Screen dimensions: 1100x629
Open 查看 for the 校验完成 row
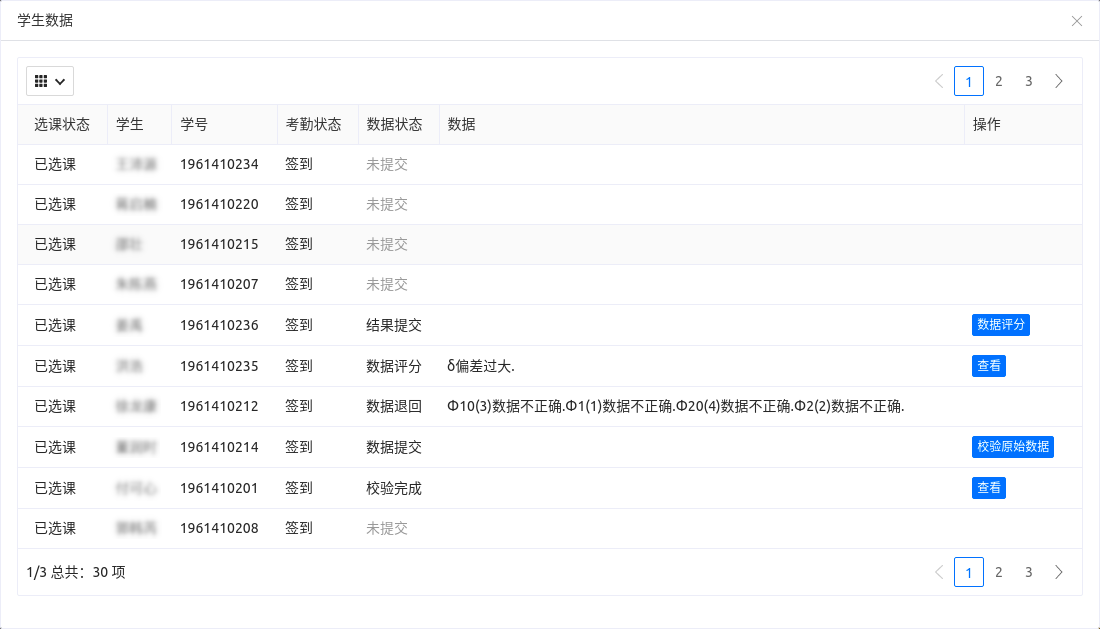[x=988, y=488]
